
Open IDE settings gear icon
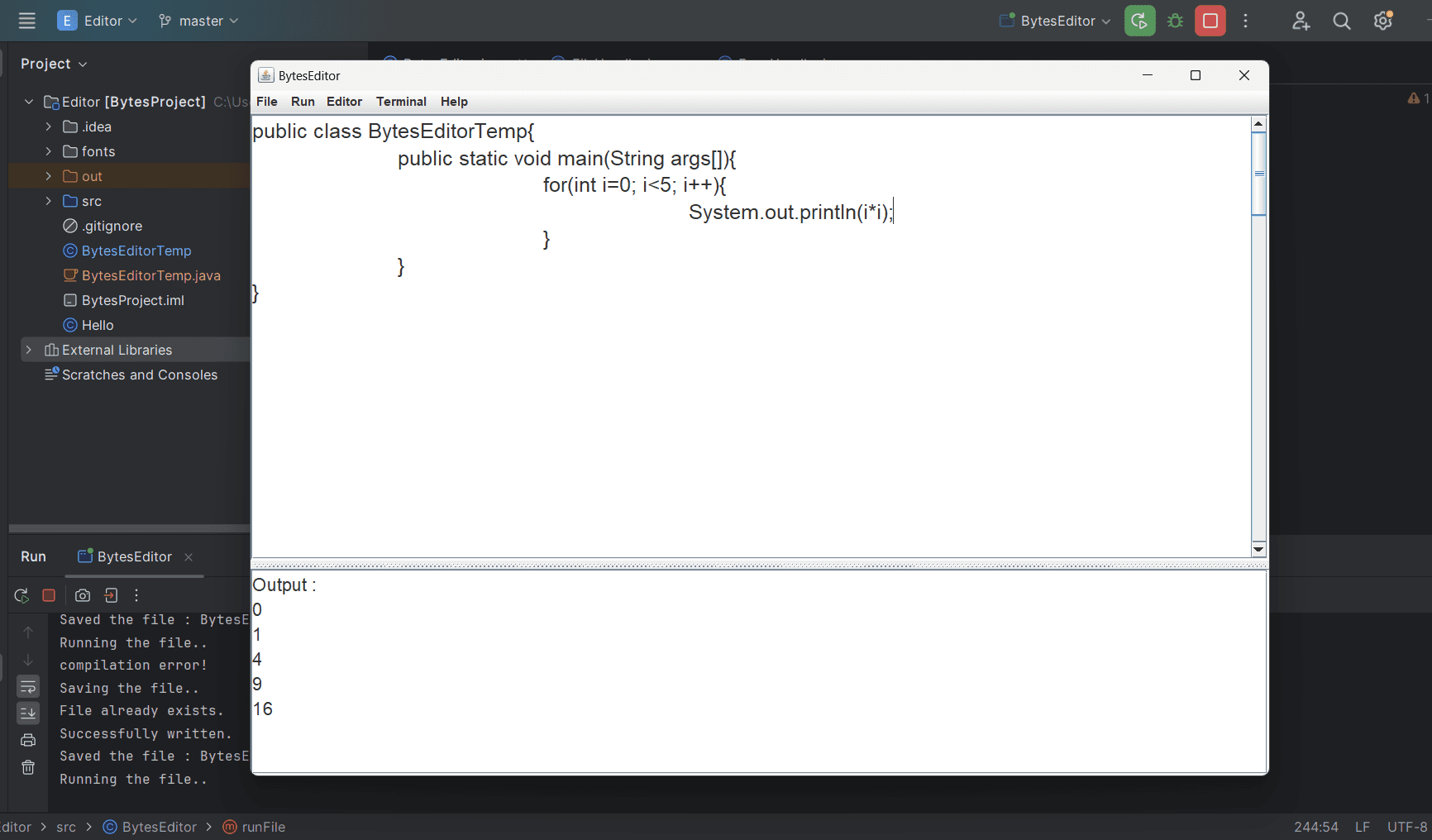click(x=1383, y=21)
